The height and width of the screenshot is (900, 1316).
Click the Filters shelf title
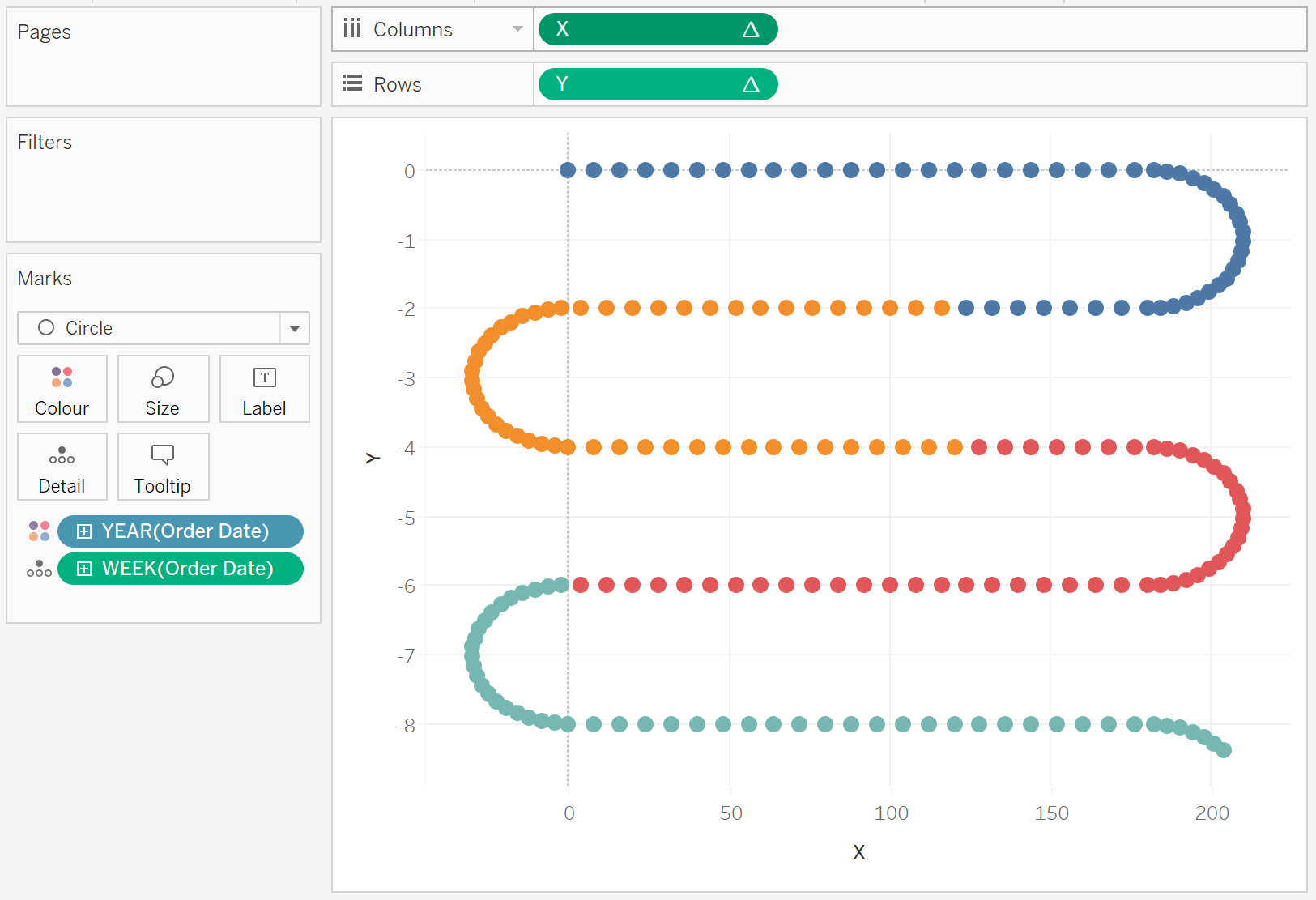45,143
